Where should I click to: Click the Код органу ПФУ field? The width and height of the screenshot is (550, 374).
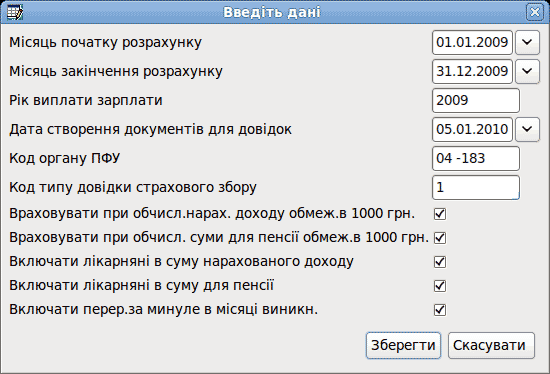coord(476,159)
